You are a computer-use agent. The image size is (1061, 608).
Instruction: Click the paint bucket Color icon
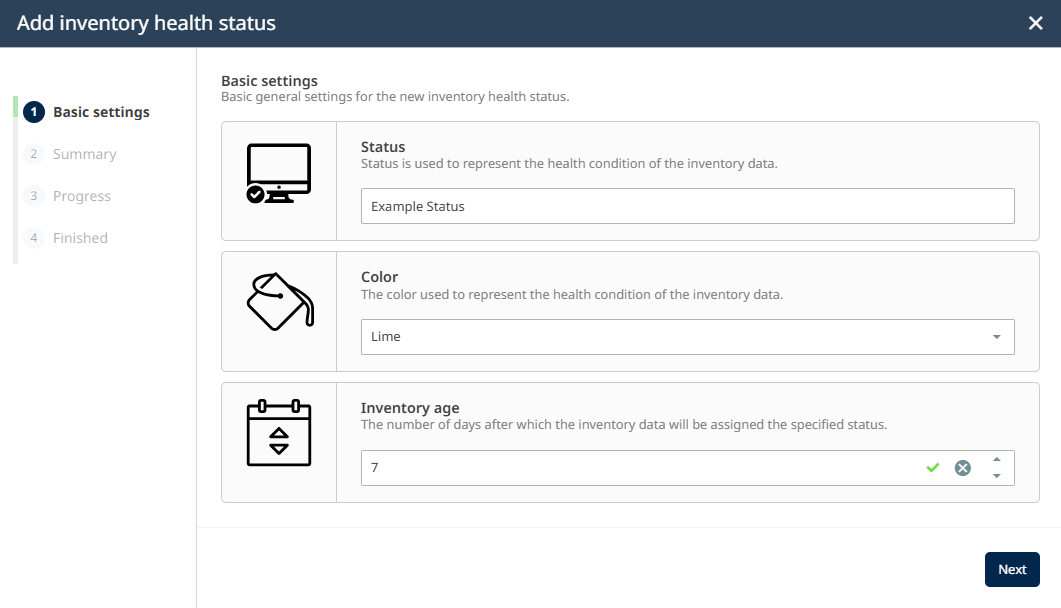280,302
